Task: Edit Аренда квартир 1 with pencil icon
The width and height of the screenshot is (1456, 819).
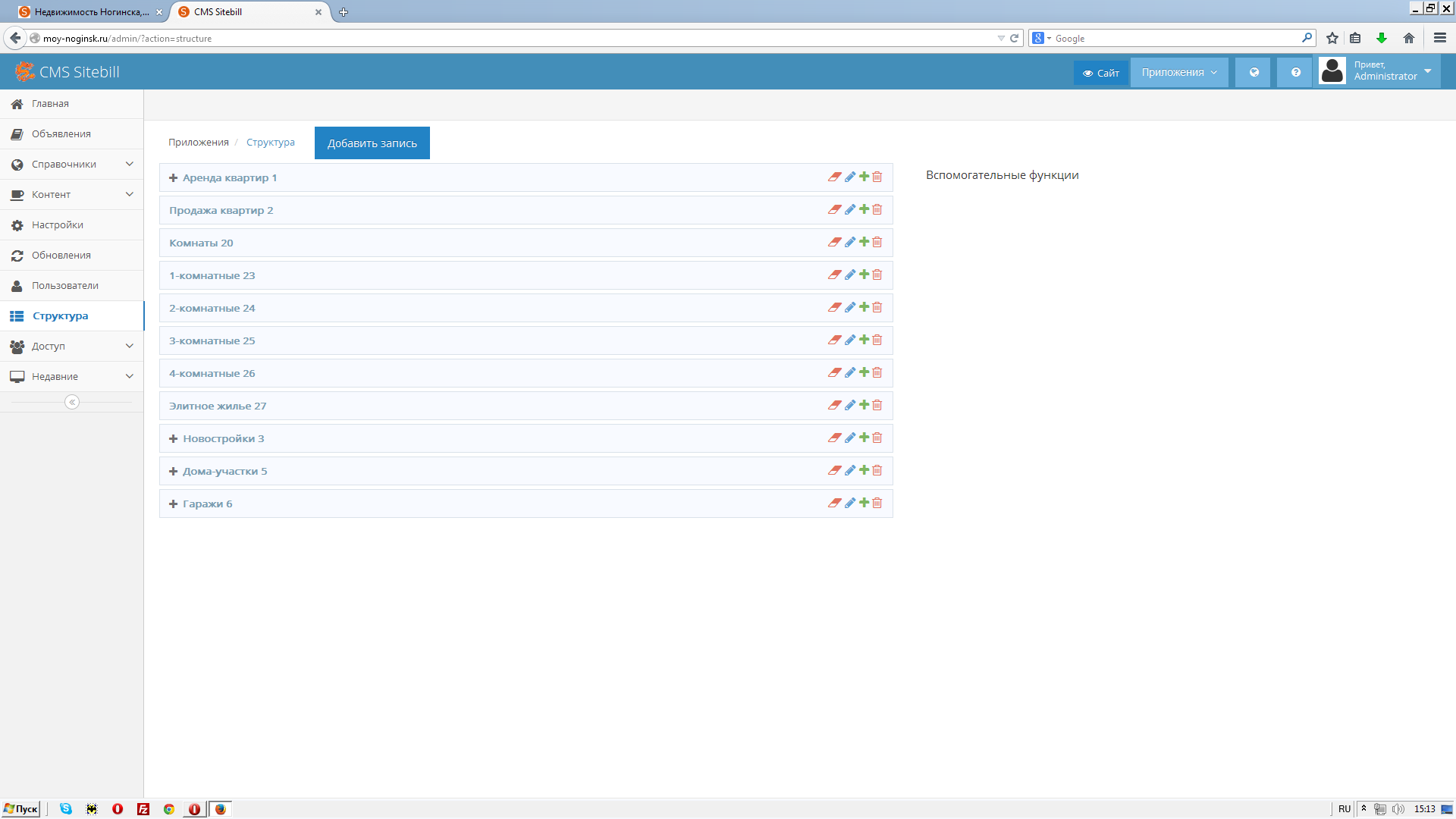Action: pyautogui.click(x=850, y=177)
